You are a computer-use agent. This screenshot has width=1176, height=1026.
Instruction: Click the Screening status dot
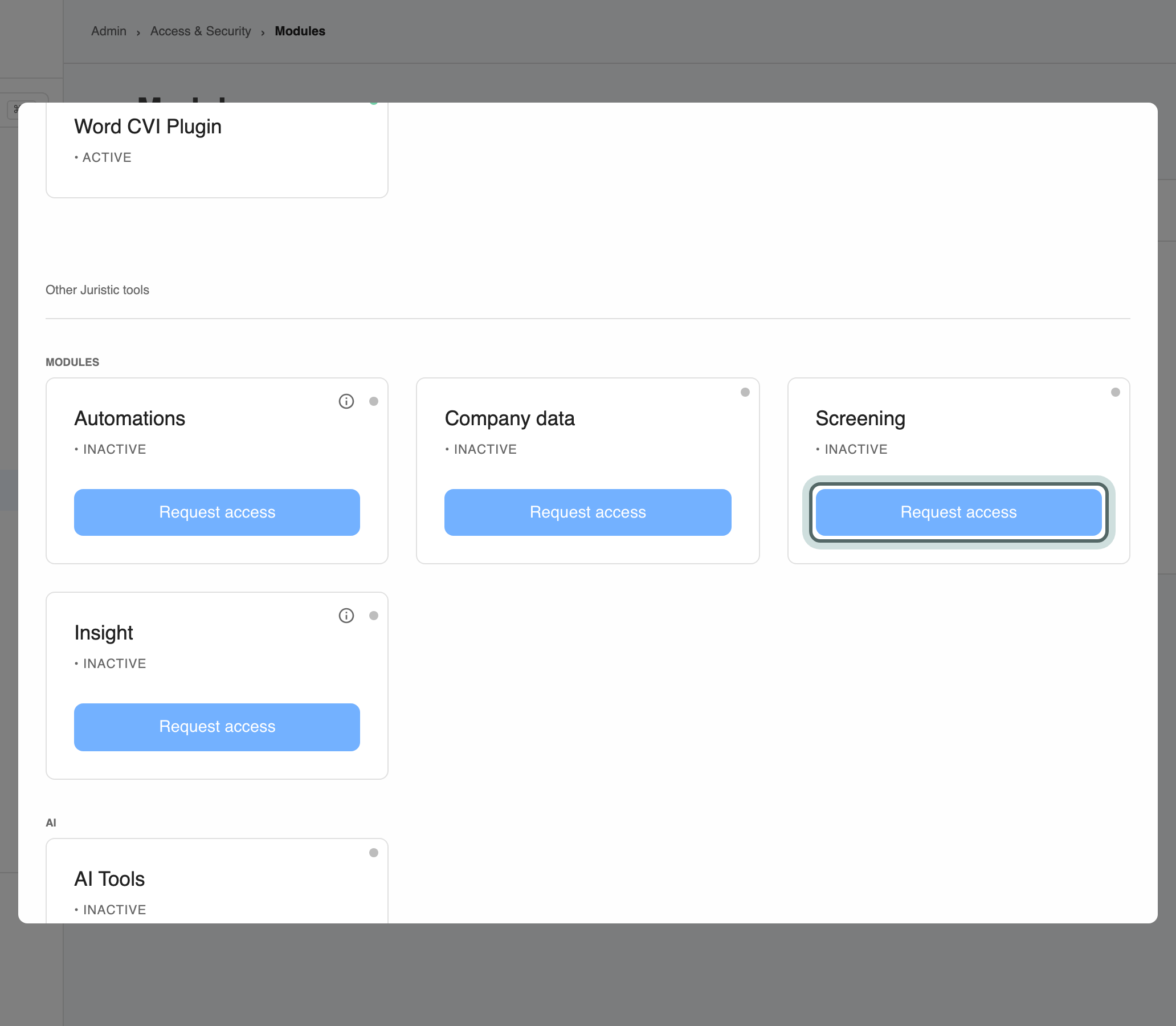click(1116, 392)
